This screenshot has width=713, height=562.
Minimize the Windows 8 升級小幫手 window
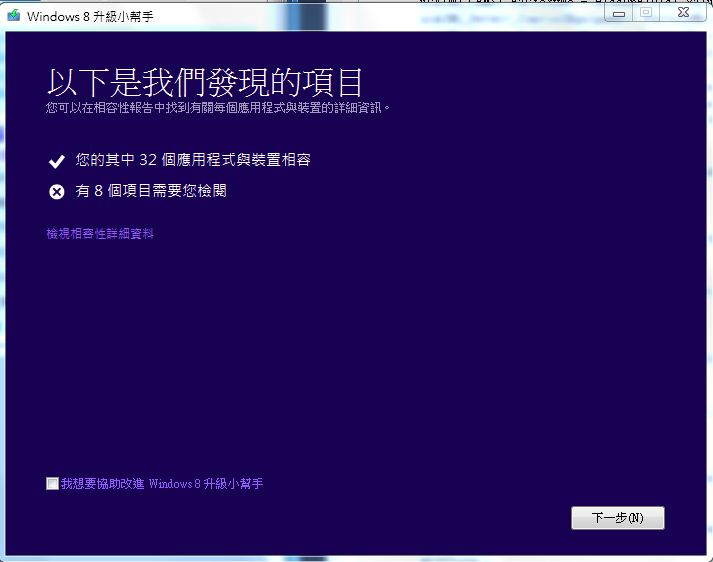click(x=618, y=14)
